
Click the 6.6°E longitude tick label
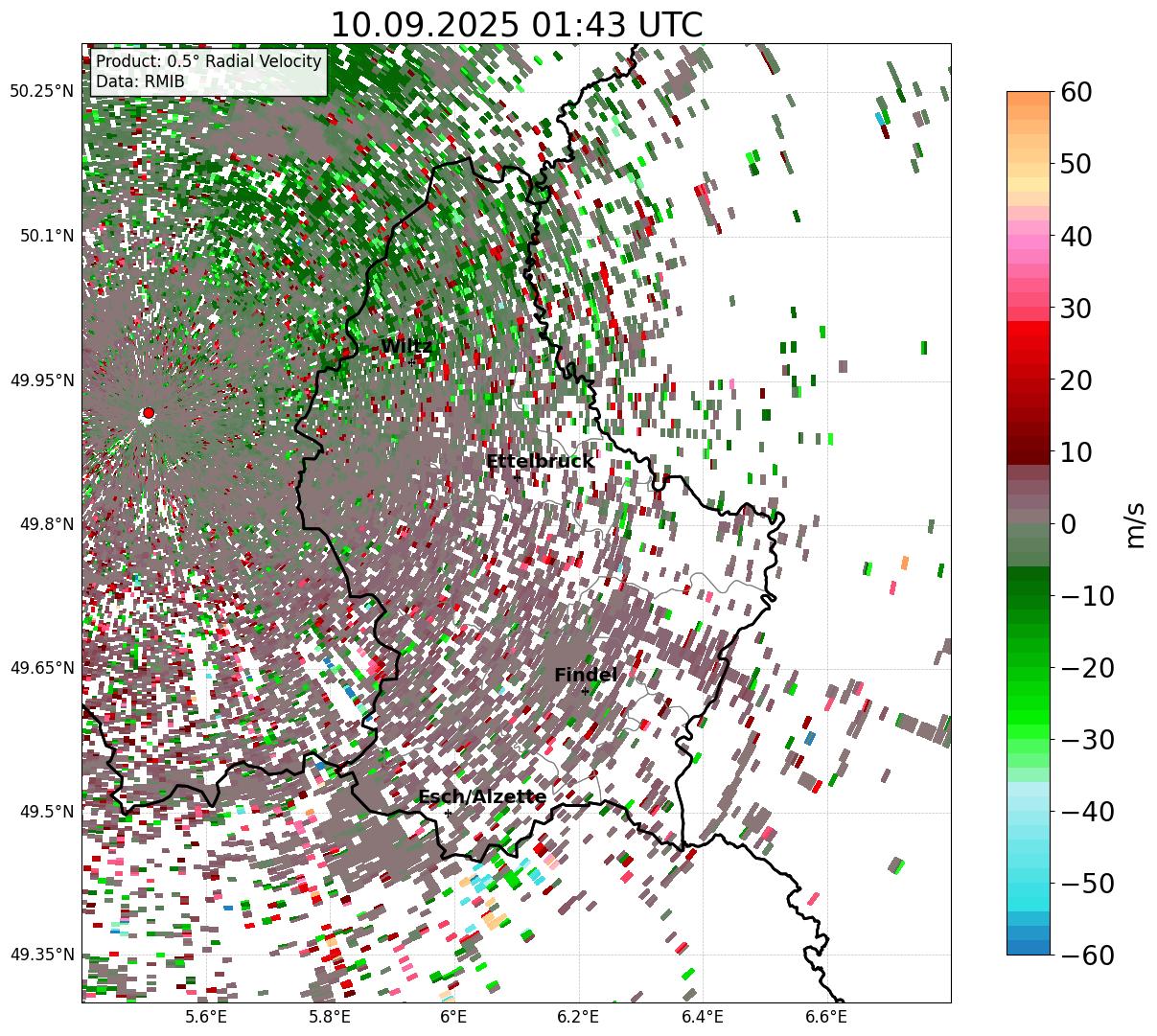(x=826, y=1017)
